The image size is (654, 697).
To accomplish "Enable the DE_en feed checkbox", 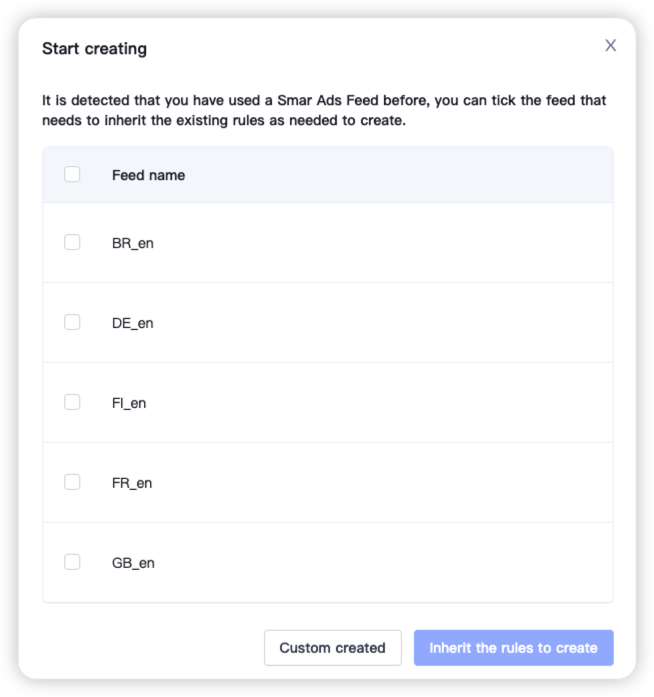I will (x=72, y=322).
